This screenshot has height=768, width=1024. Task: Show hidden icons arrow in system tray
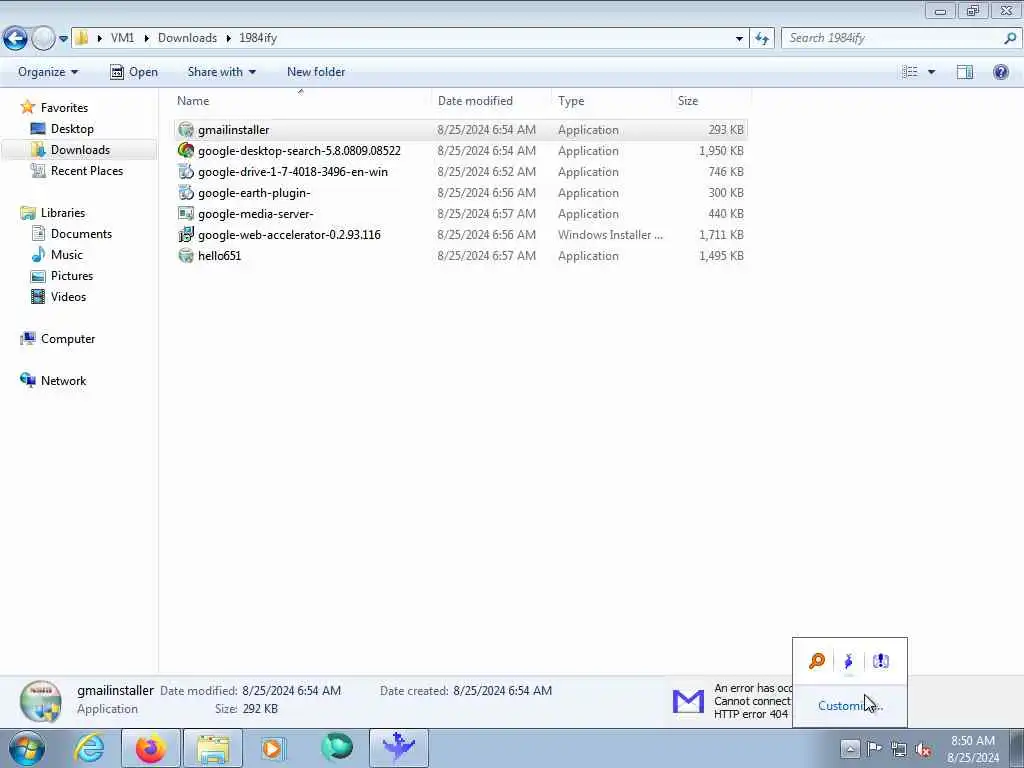[x=850, y=748]
